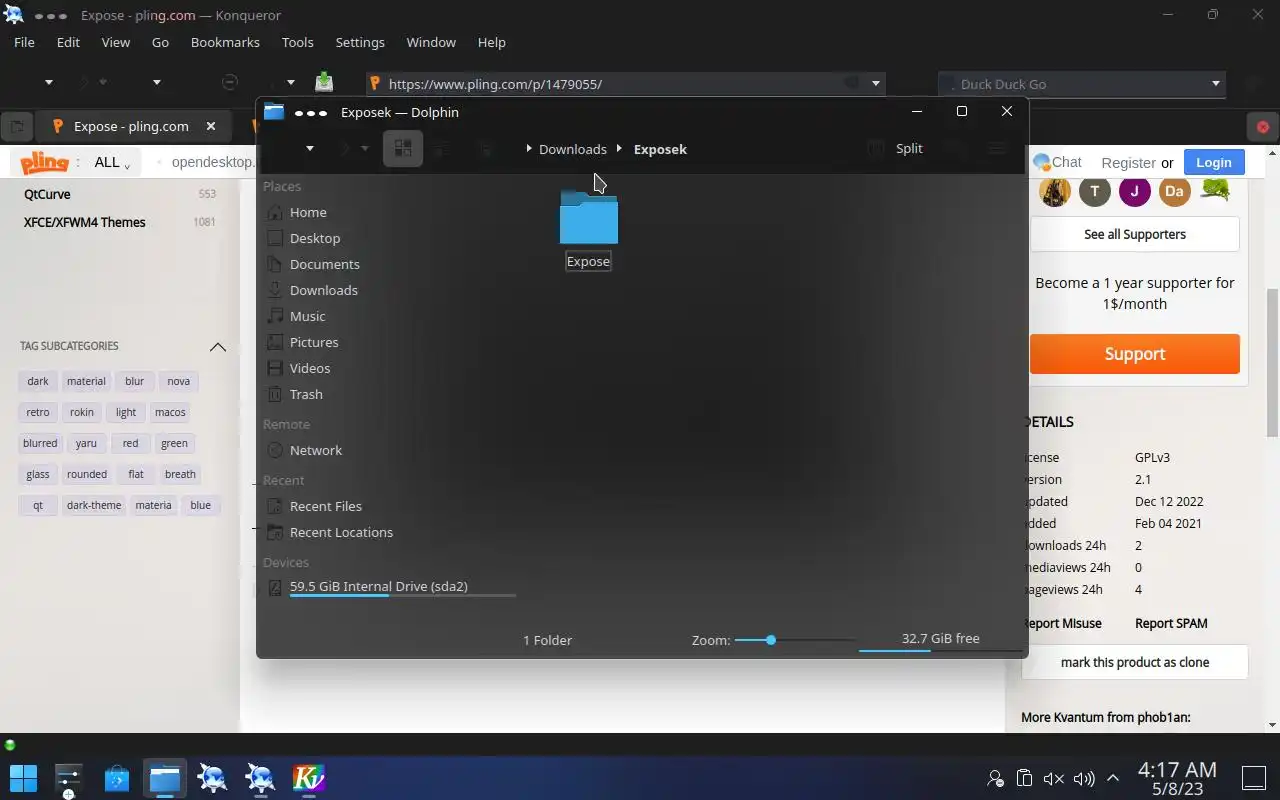The height and width of the screenshot is (800, 1280).
Task: Click the clipboard tray icon
Action: click(1024, 778)
